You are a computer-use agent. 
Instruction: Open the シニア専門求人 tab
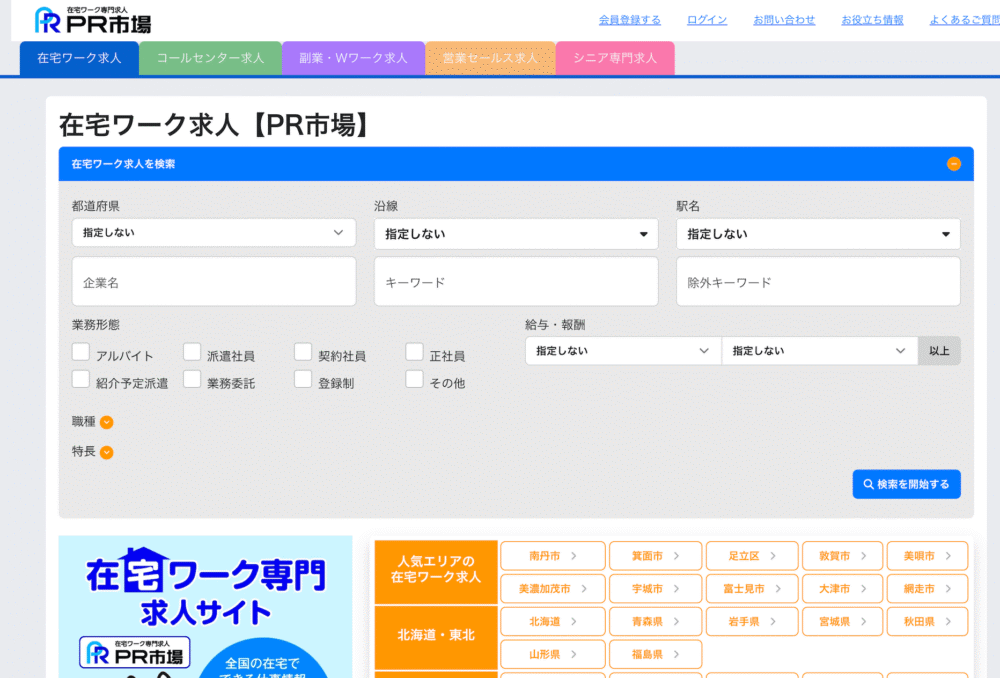[615, 58]
